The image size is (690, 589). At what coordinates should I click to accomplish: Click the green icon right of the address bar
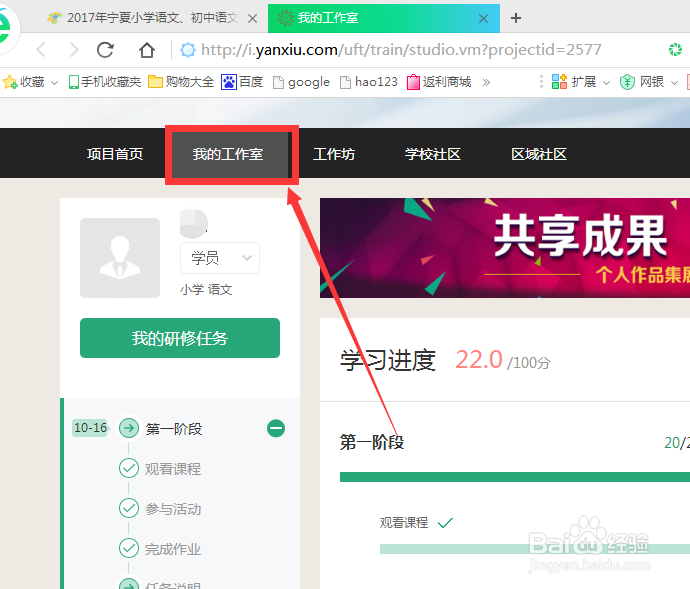675,50
